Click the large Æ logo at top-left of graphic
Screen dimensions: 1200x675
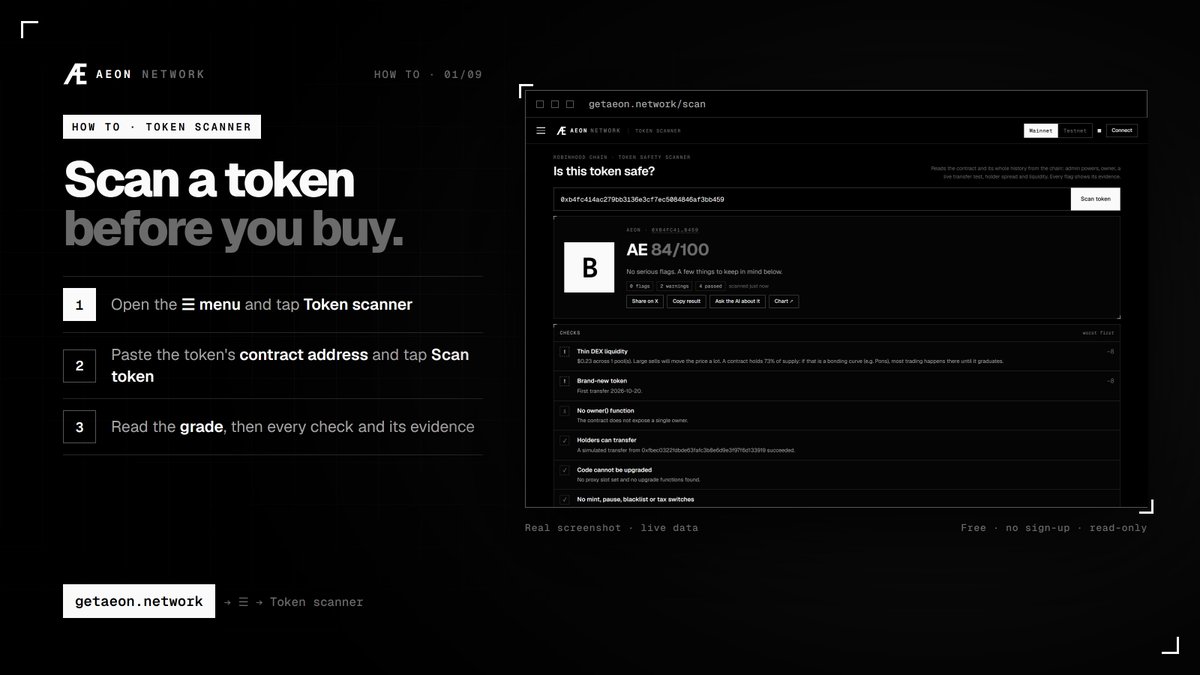[x=75, y=74]
